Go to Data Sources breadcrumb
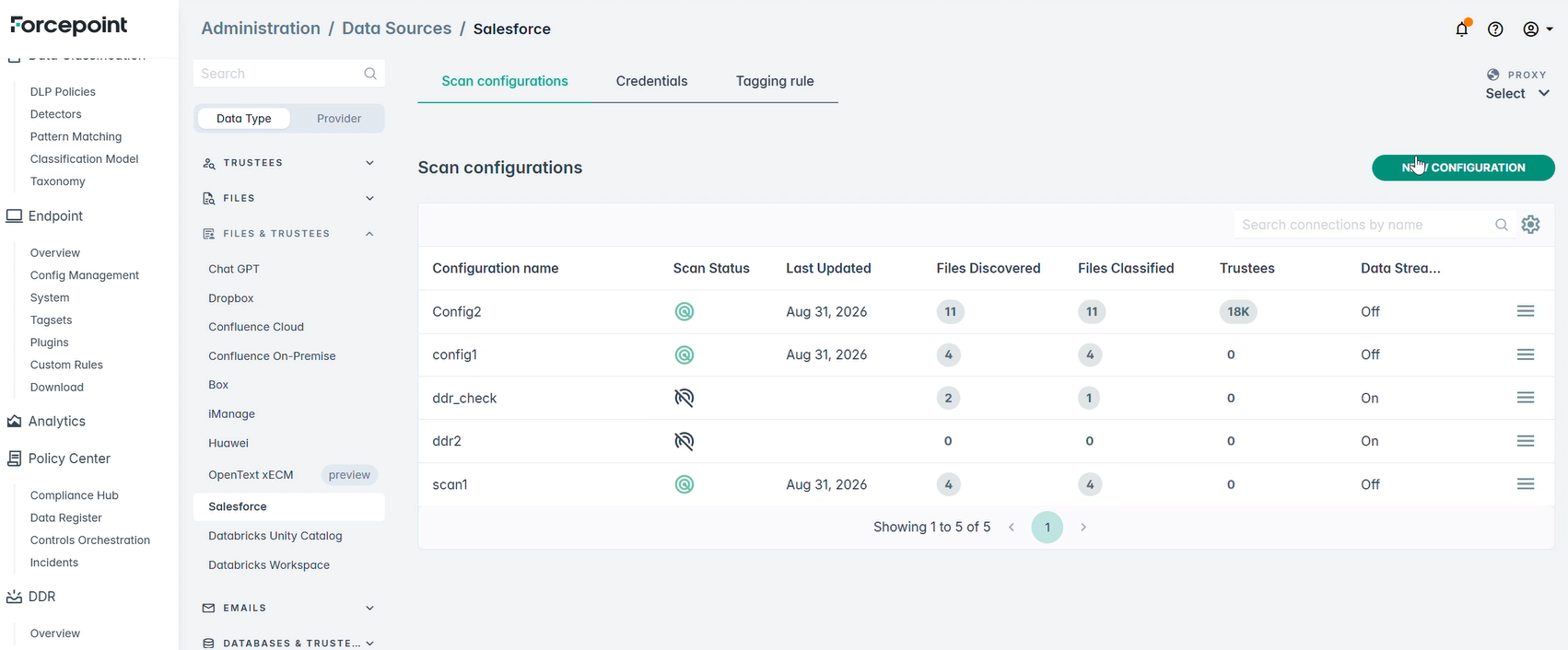 [396, 29]
